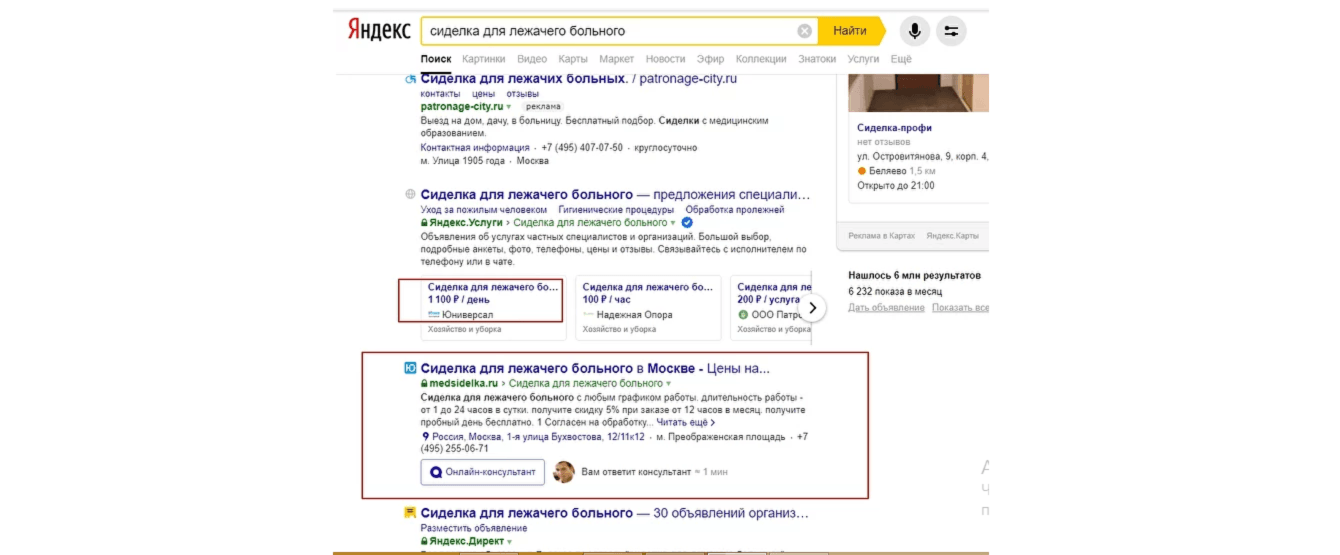Open the Уход за пожилым человеком sitelink

click(x=484, y=210)
